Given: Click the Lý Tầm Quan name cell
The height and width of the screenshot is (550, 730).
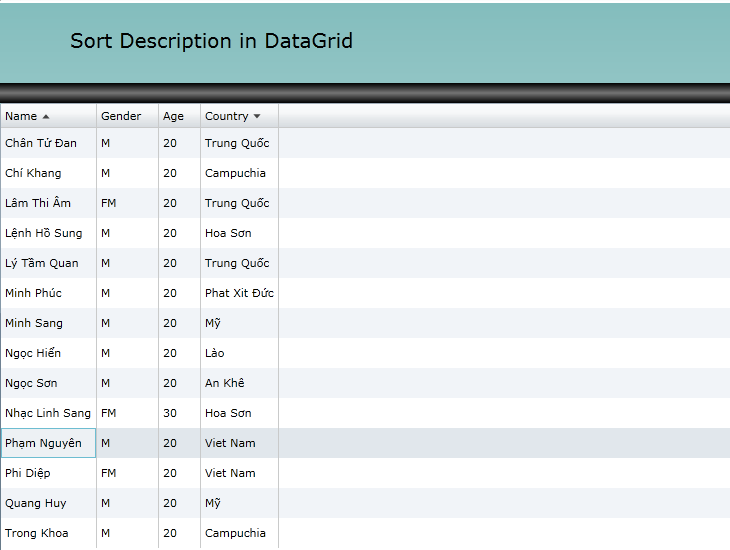Looking at the screenshot, I should click(x=42, y=263).
